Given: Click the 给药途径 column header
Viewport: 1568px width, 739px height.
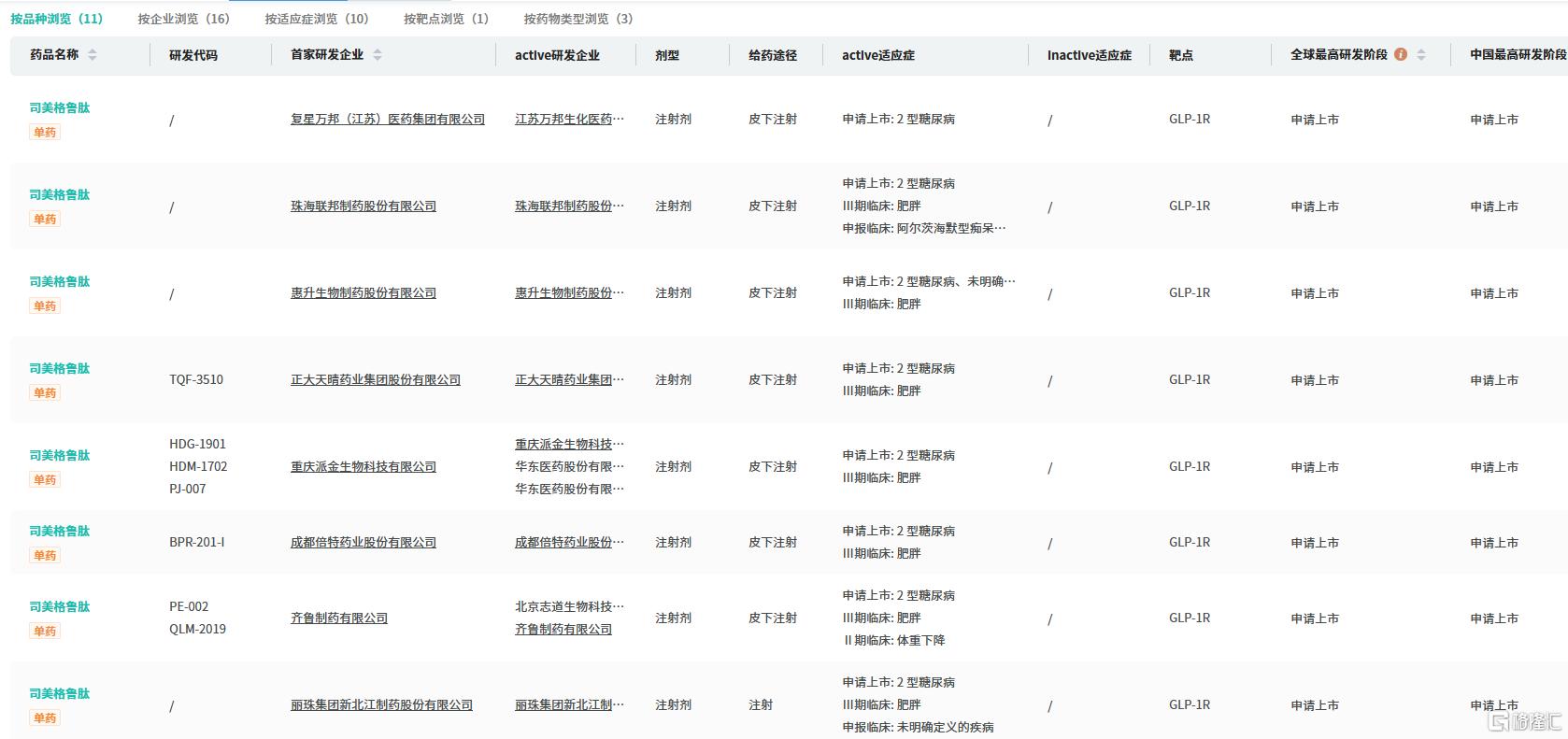Looking at the screenshot, I should (x=773, y=55).
